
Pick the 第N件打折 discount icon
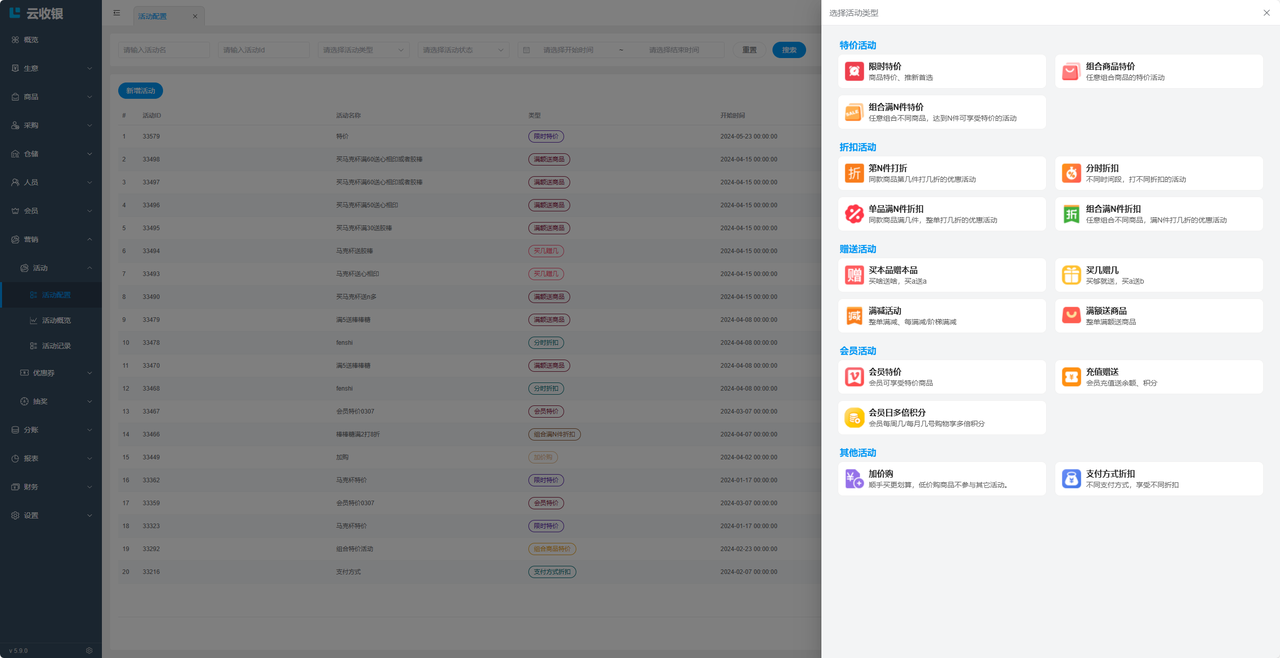tap(854, 173)
